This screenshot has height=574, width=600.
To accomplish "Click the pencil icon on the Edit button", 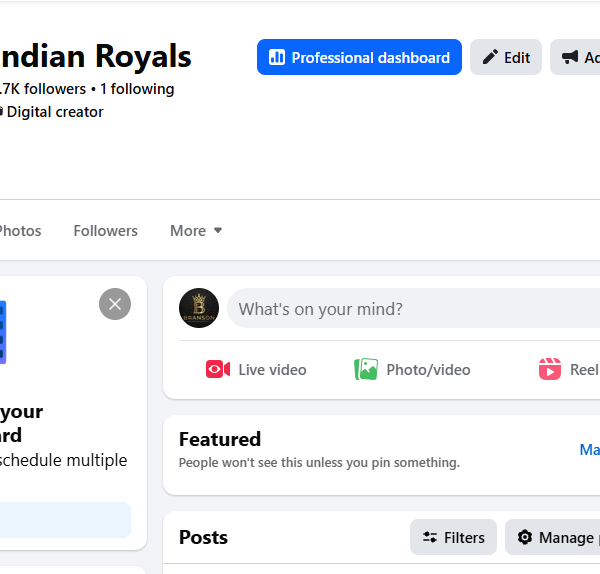I will (x=490, y=57).
